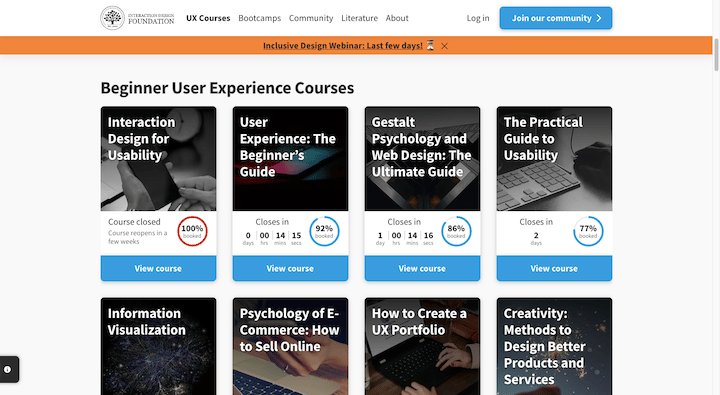Click the 86% booked progress circle
This screenshot has height=395, width=720.
point(456,231)
